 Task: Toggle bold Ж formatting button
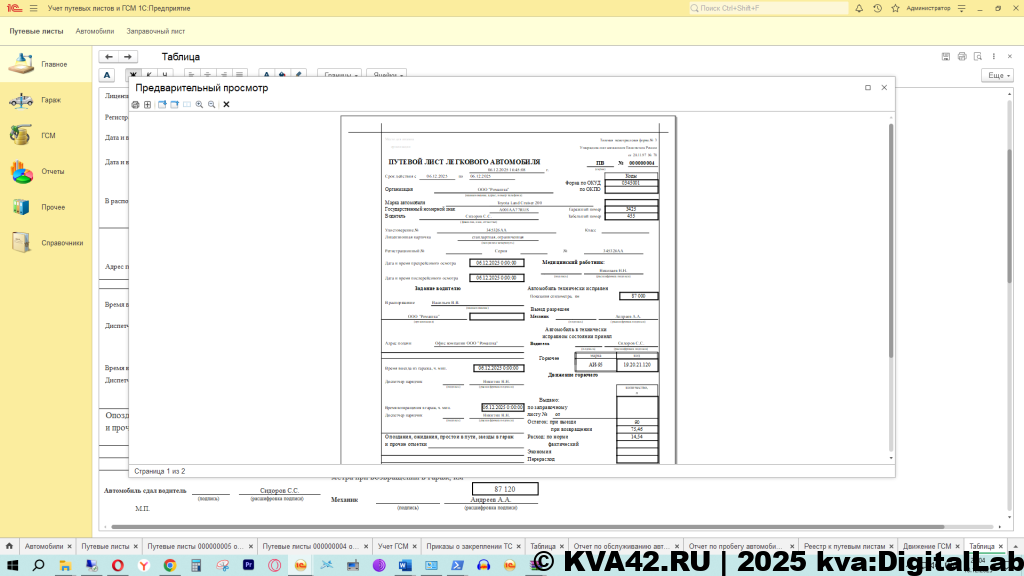(x=132, y=75)
